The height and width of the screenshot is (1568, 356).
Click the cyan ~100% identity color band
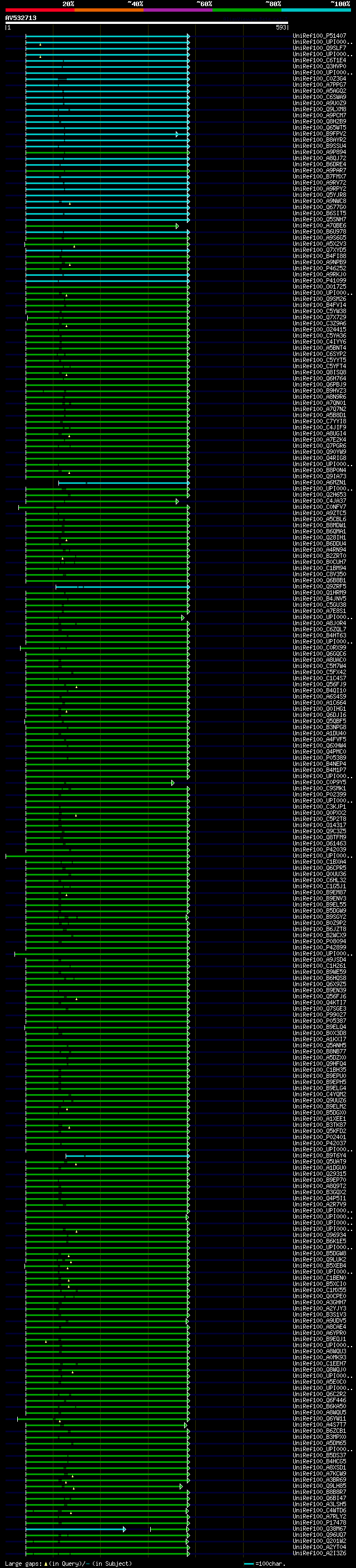tap(316, 10)
